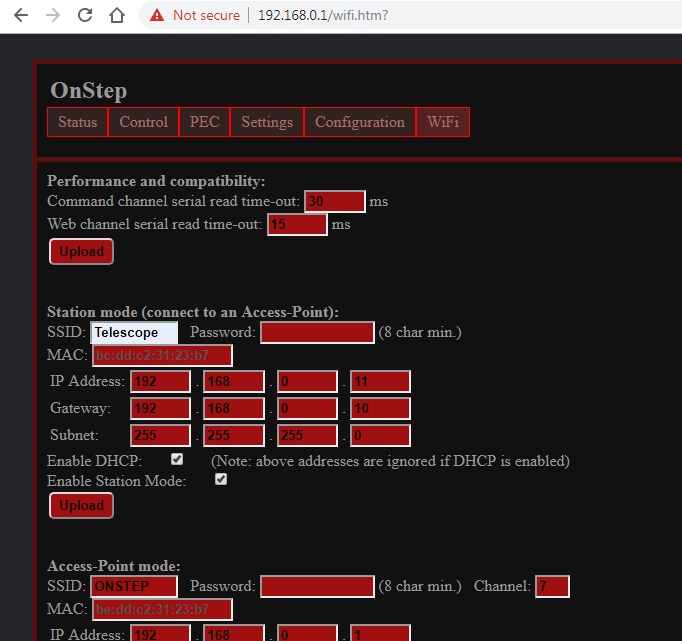Click the Access-Point SSID field ONSTEP

coord(134,587)
